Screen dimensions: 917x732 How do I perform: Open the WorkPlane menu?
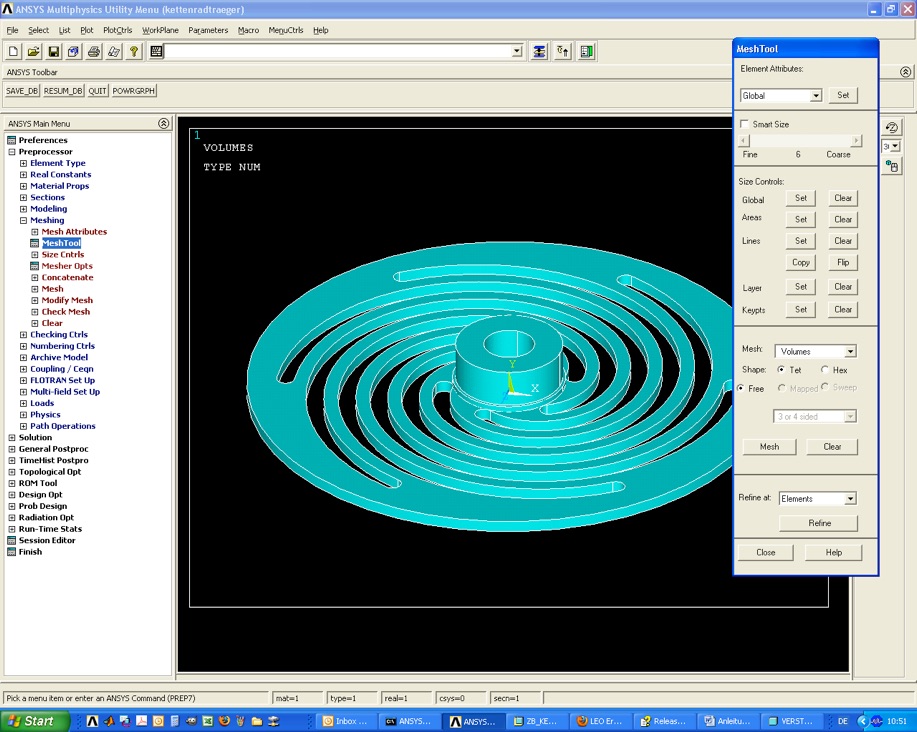click(160, 30)
